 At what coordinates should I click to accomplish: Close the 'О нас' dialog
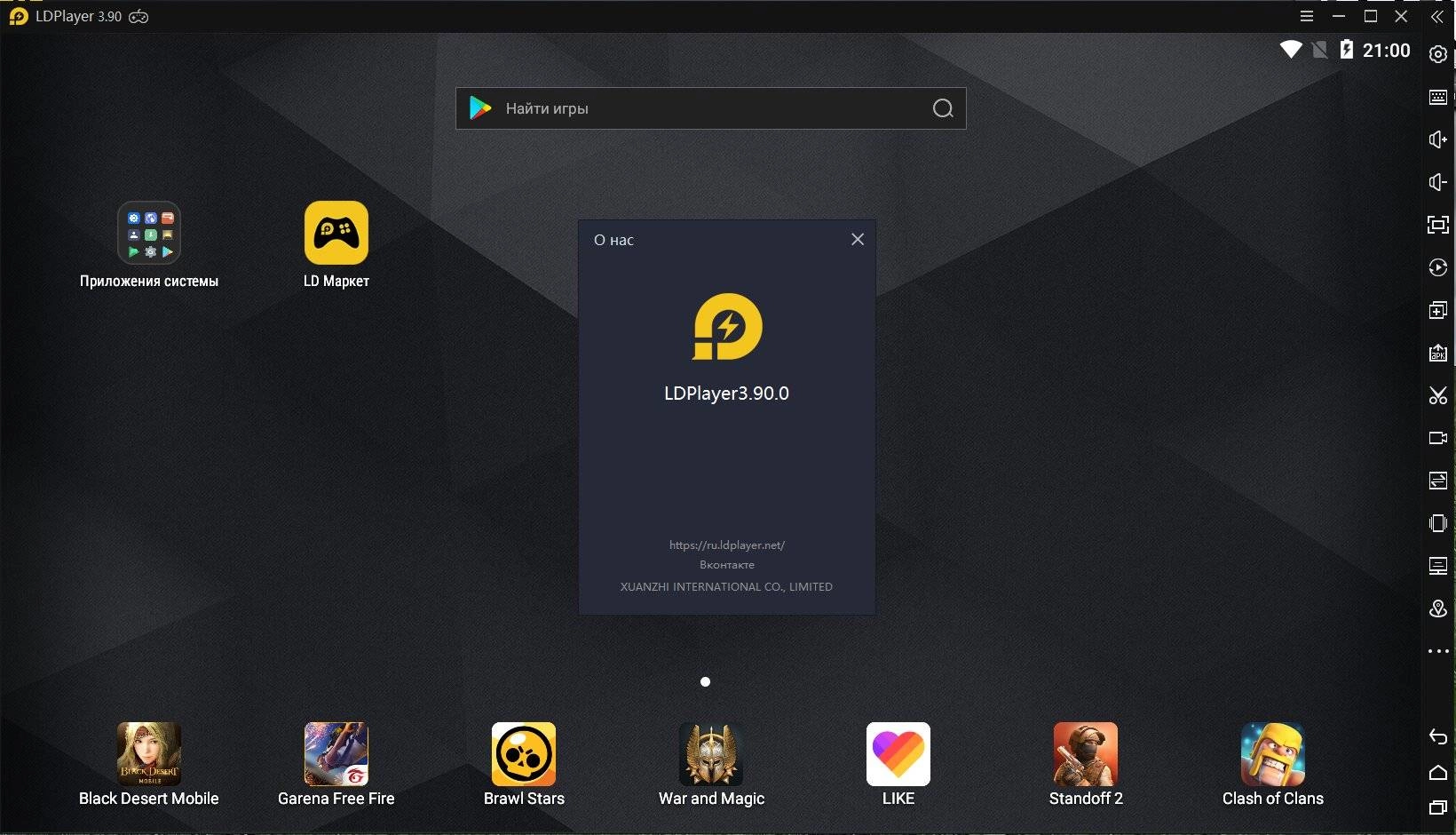click(858, 239)
